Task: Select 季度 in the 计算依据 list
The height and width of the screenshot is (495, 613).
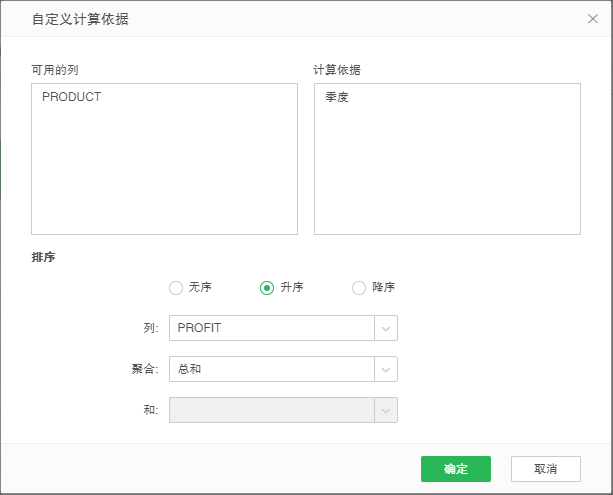Action: [x=337, y=98]
